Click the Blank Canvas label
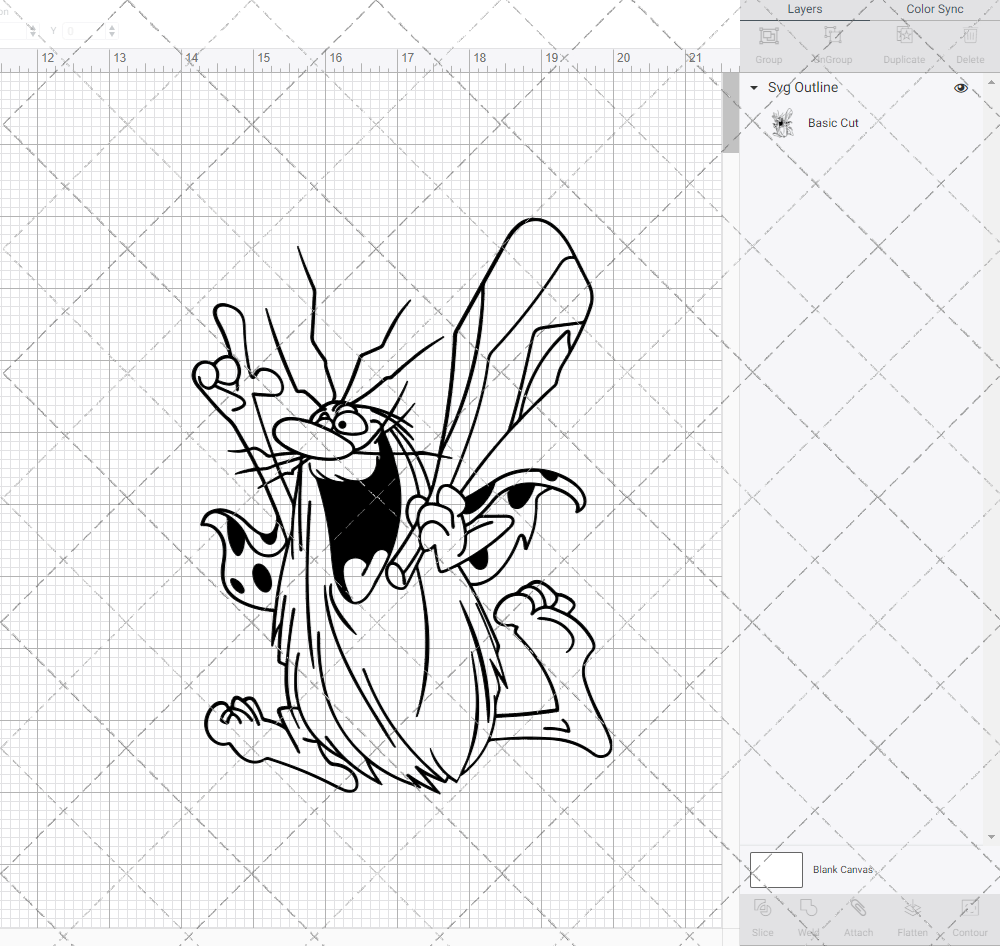The width and height of the screenshot is (1000, 946). pos(843,869)
